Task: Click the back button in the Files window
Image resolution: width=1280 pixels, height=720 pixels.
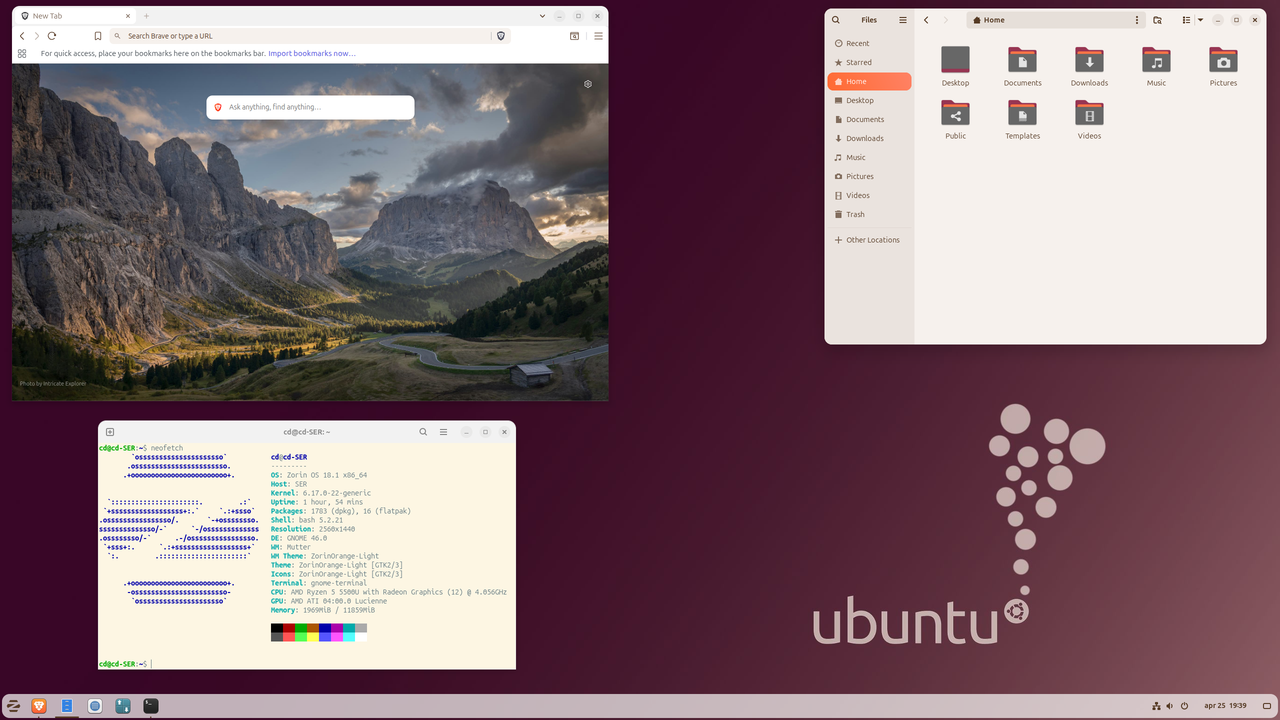Action: point(925,19)
